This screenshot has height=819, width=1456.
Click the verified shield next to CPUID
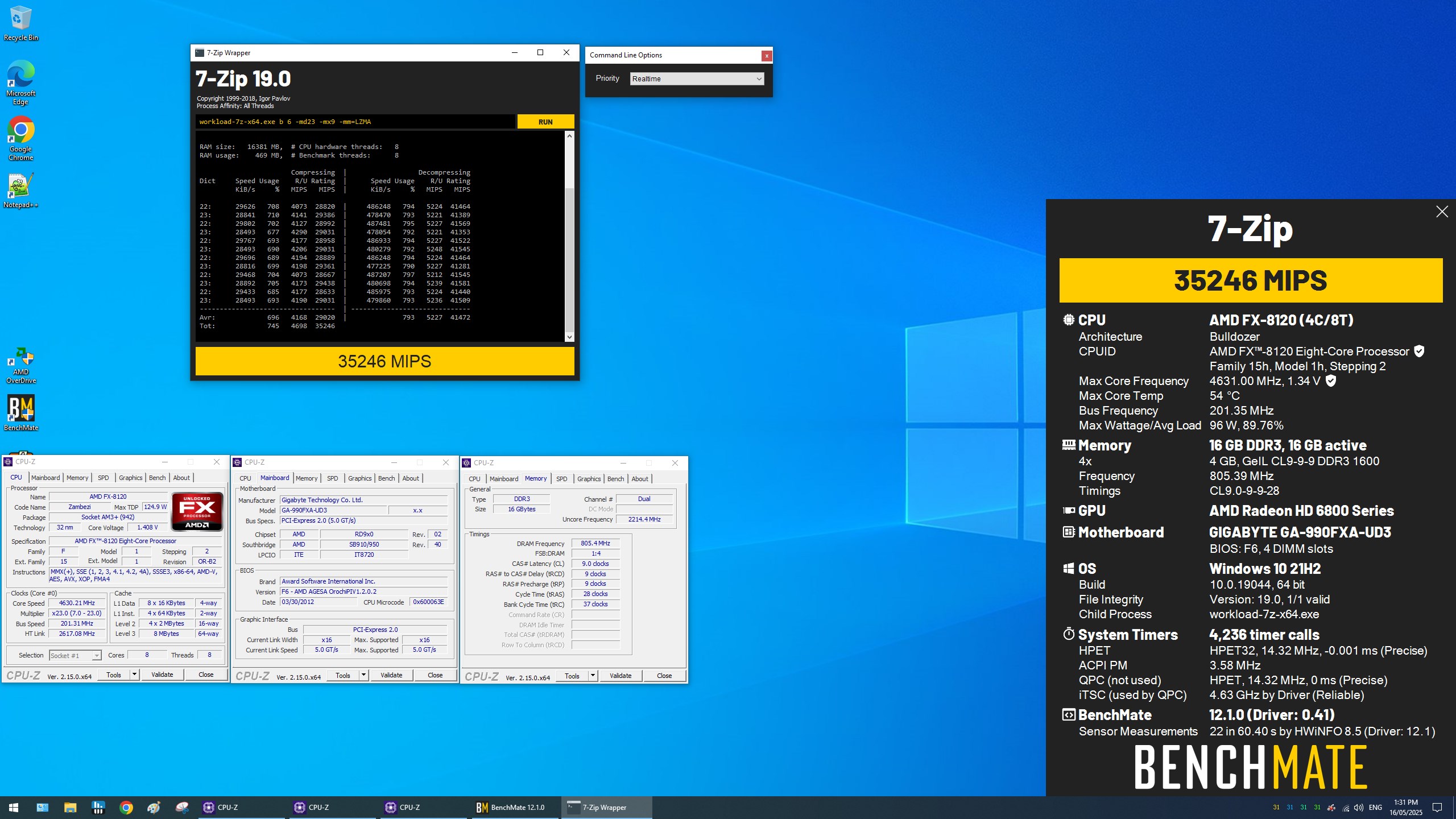[x=1419, y=351]
